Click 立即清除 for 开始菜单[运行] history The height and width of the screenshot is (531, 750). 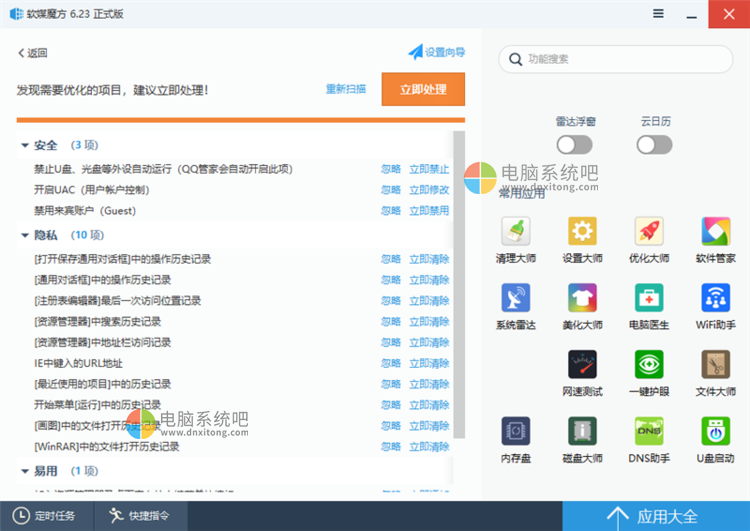point(429,405)
